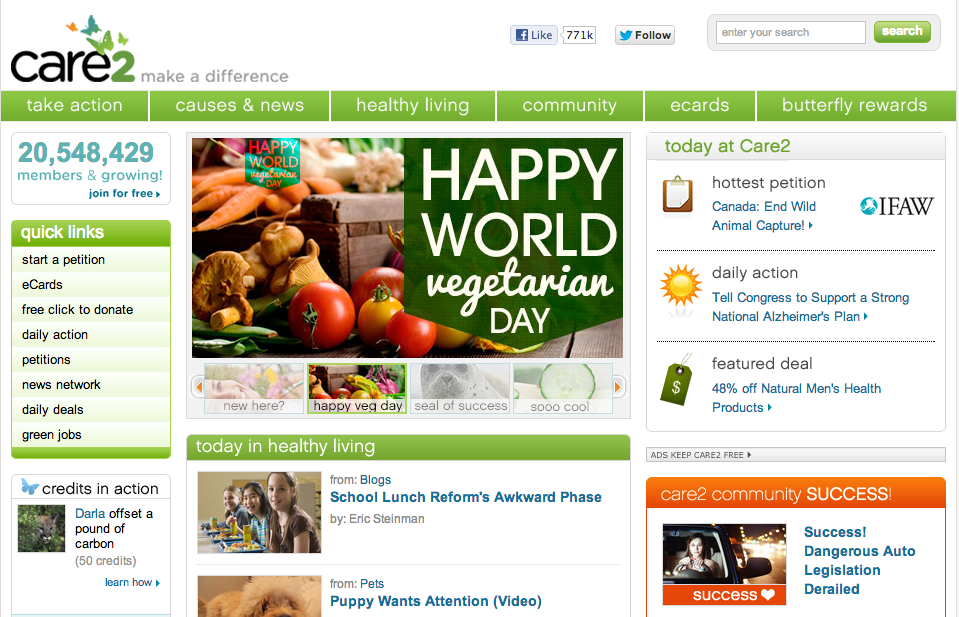This screenshot has width=959, height=617.
Task: Click the carousel left arrow
Action: [198, 387]
